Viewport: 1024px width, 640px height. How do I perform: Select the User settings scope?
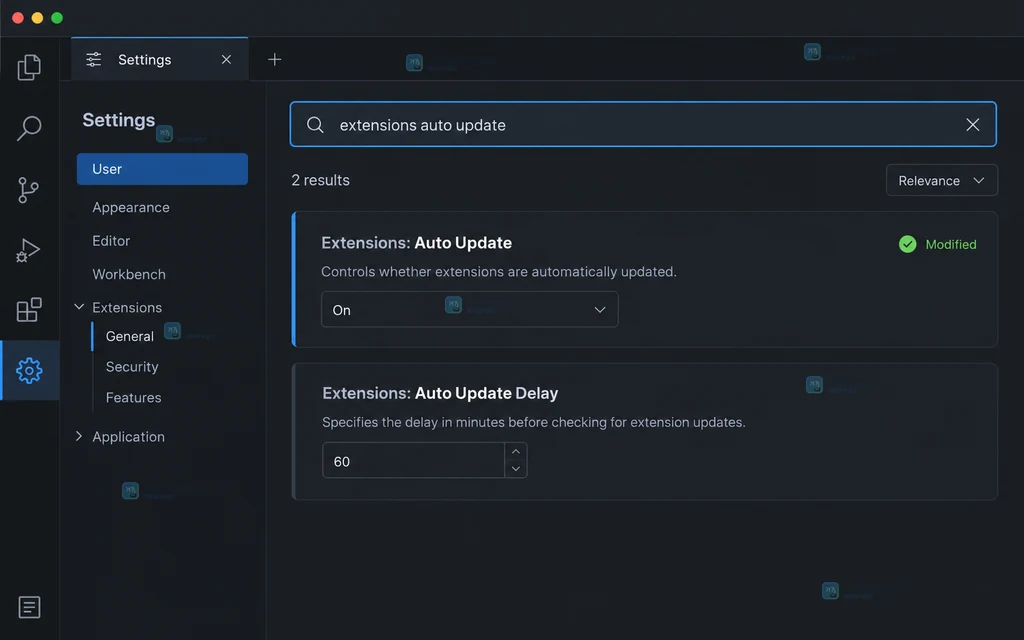162,169
